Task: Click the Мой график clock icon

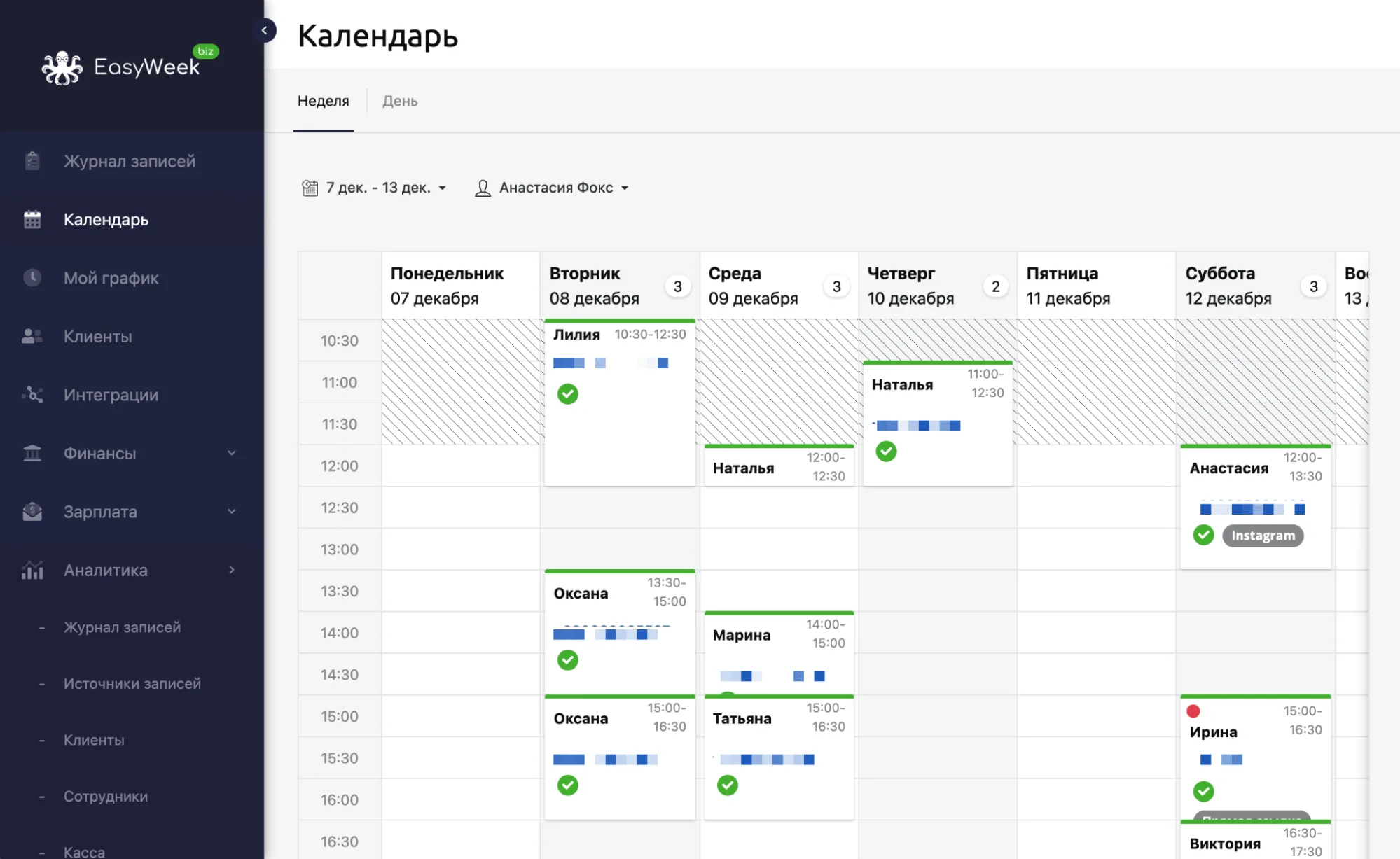Action: [32, 278]
